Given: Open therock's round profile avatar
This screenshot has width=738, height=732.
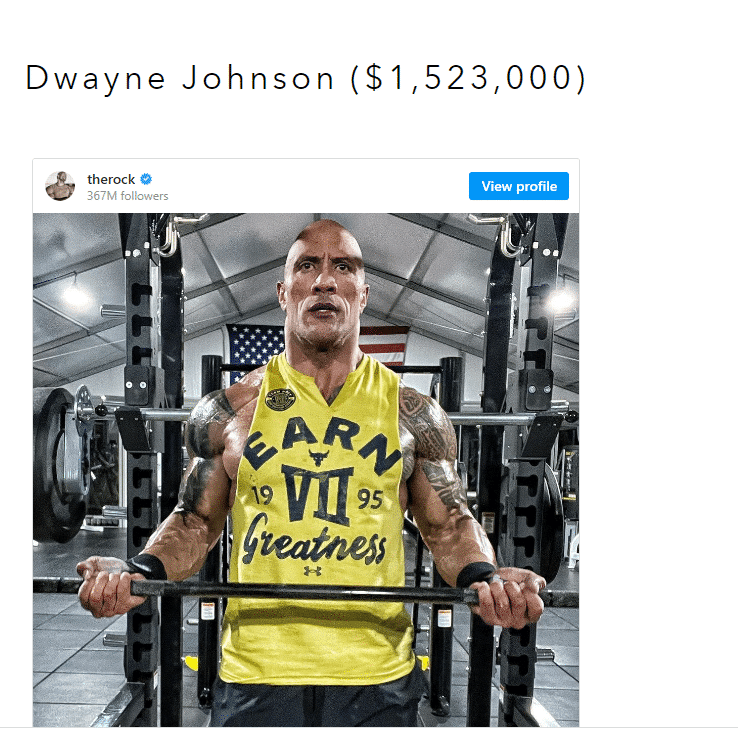Looking at the screenshot, I should (60, 186).
